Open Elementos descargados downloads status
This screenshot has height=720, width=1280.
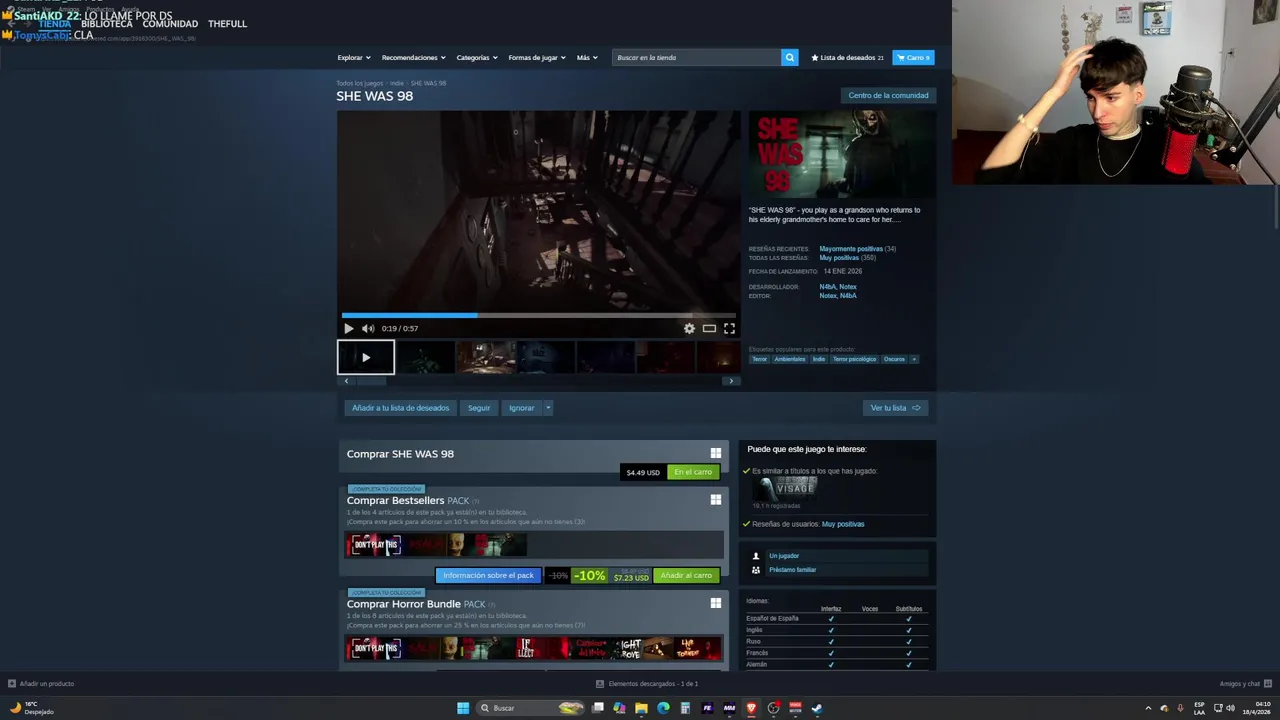(647, 684)
